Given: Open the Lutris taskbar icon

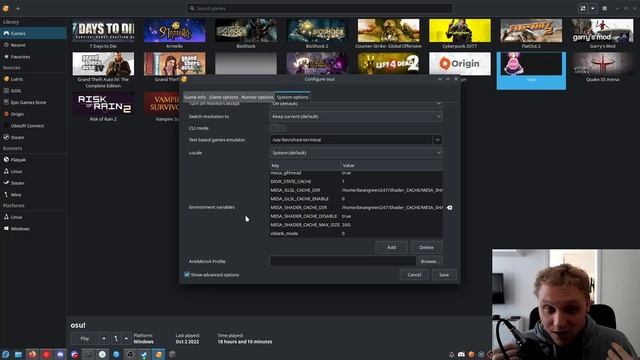Looking at the screenshot, I should point(158,354).
